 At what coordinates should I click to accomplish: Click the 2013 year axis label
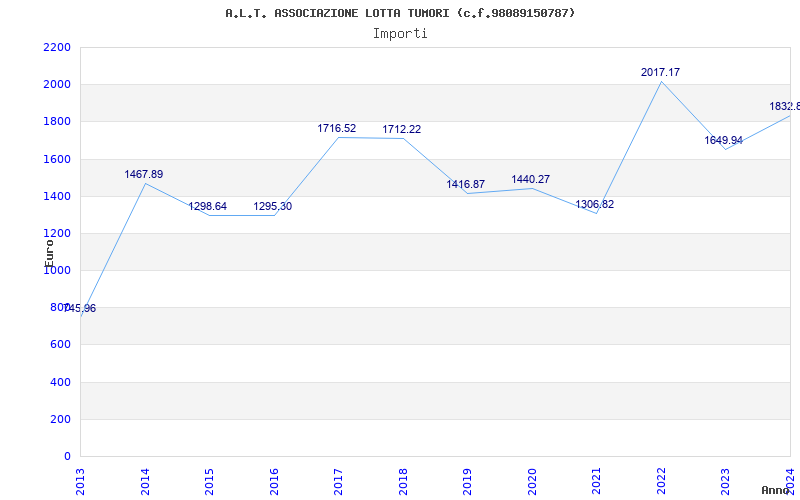click(81, 482)
